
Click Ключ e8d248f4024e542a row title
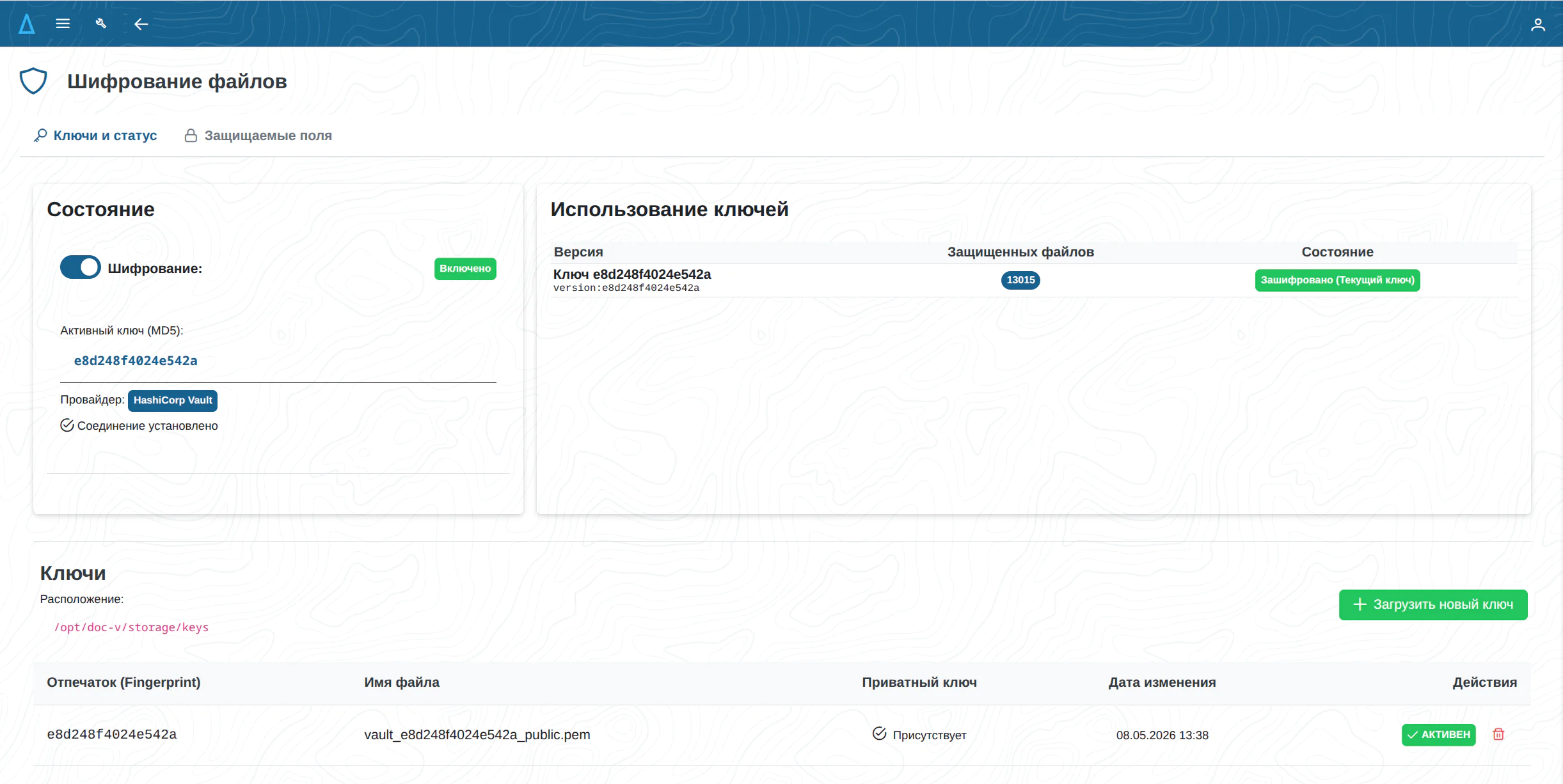(632, 274)
